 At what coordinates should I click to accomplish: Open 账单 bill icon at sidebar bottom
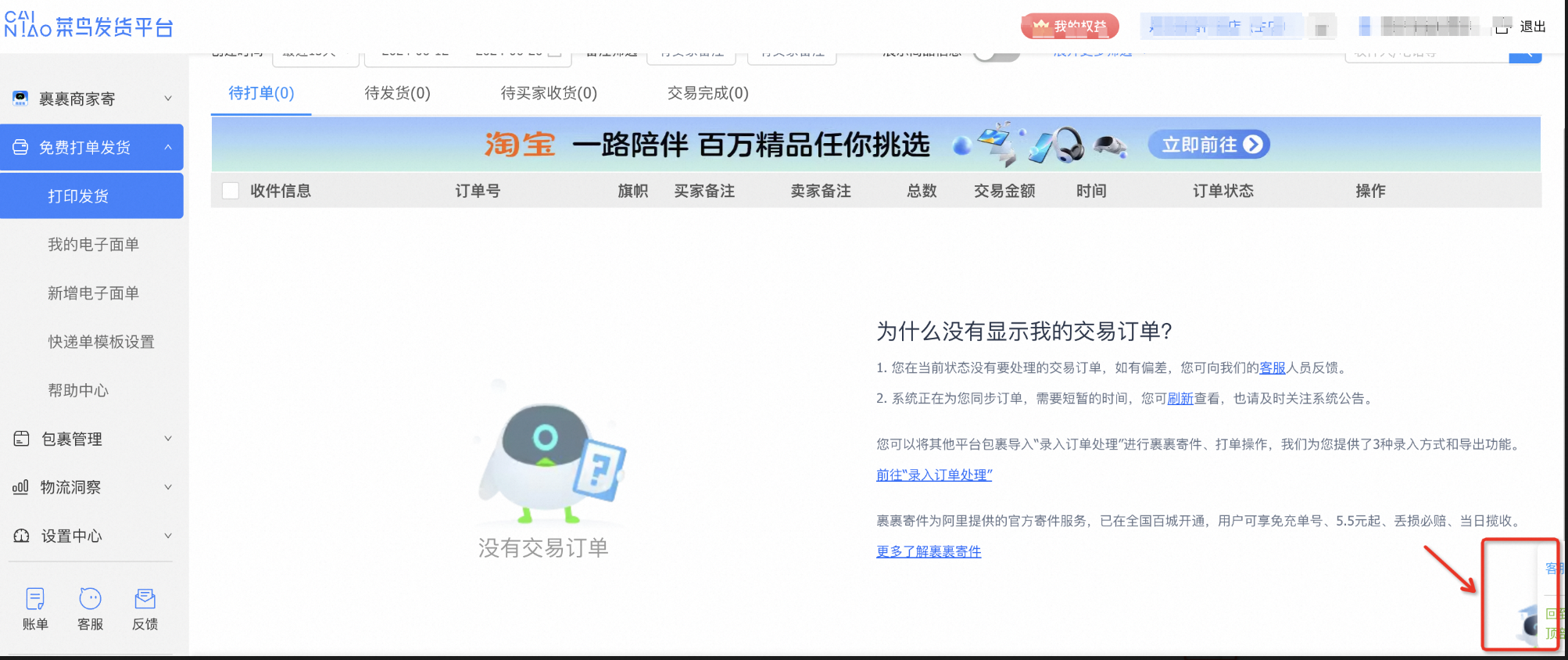35,599
